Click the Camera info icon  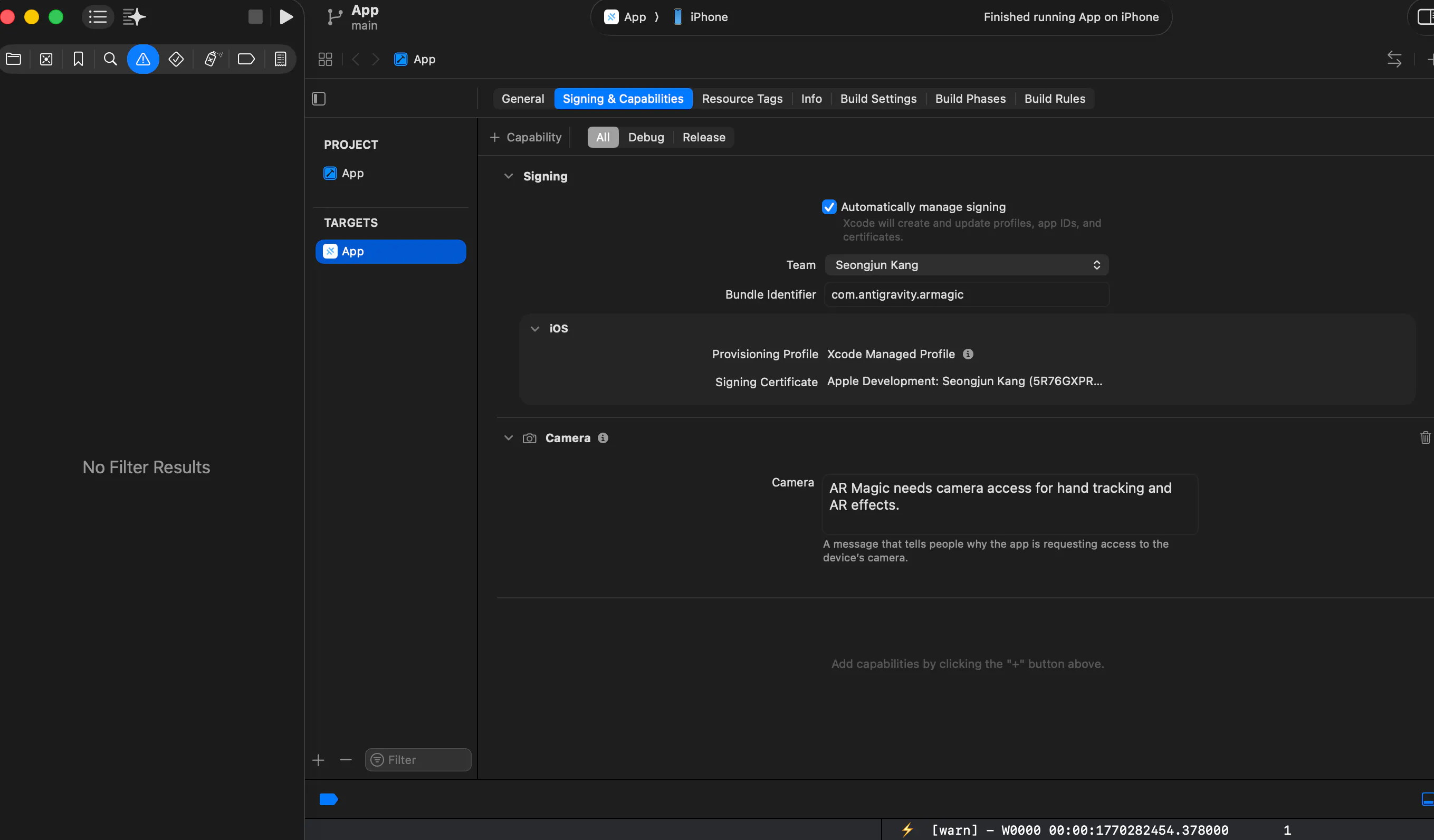pos(603,437)
